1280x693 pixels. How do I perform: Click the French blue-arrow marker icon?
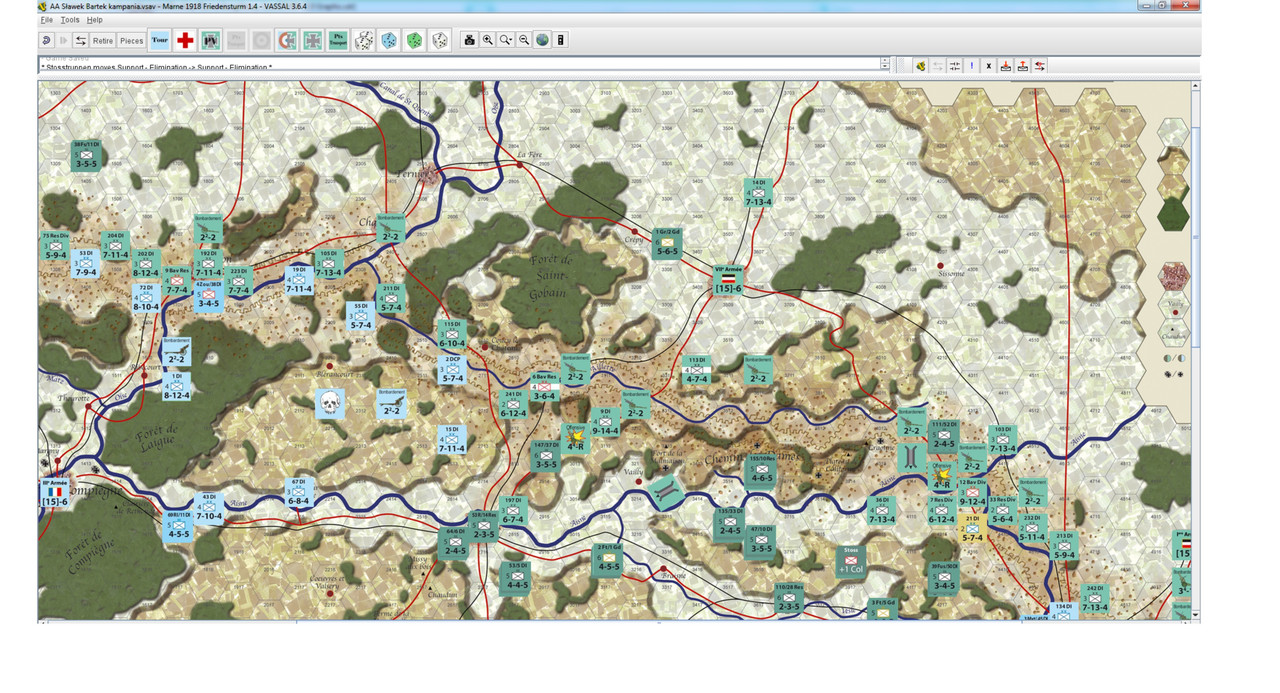(x=287, y=41)
